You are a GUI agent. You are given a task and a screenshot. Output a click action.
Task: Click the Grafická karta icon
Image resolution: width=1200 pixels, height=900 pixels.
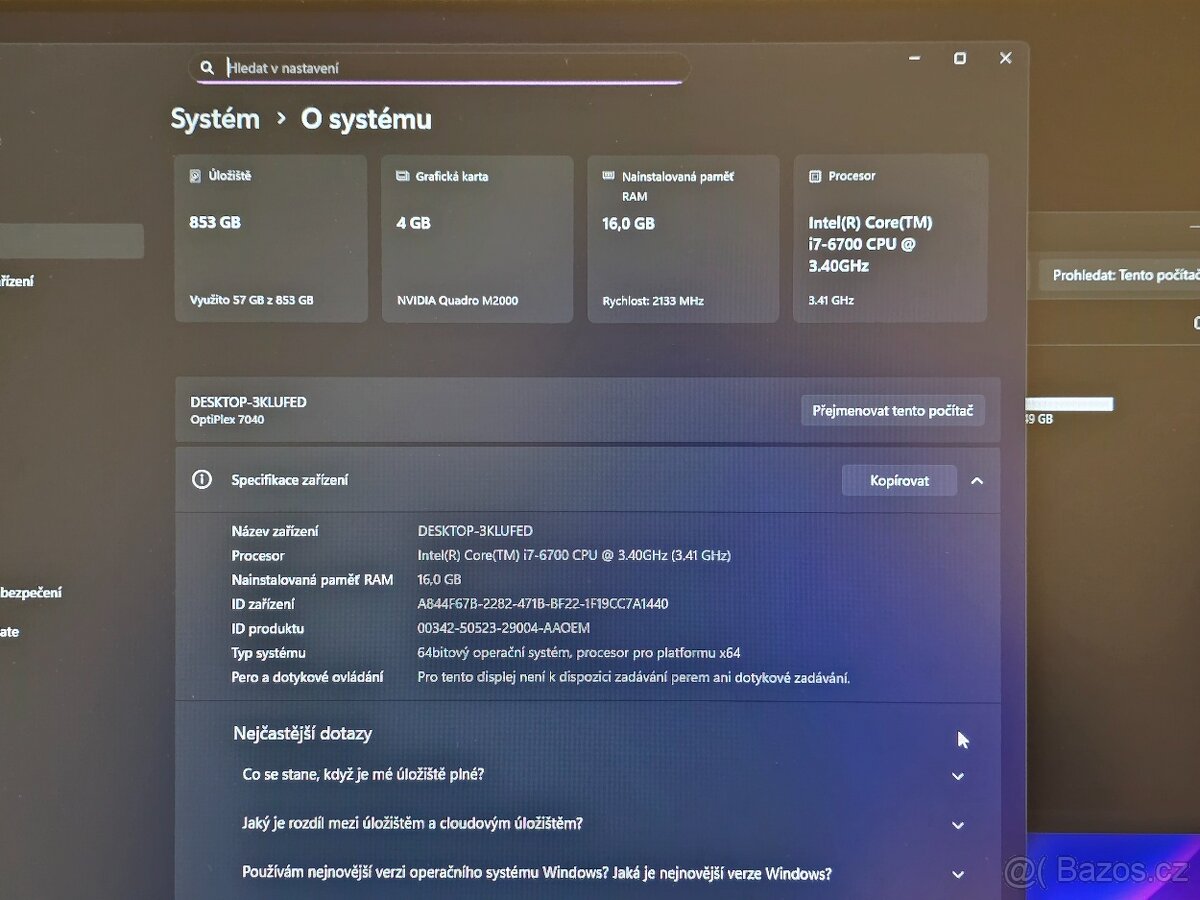tap(402, 176)
